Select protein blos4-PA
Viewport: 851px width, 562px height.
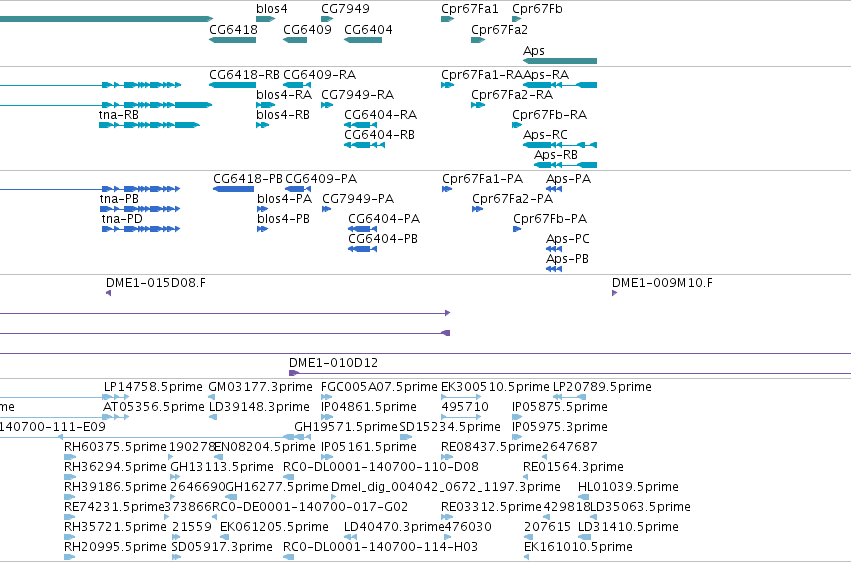tap(284, 199)
